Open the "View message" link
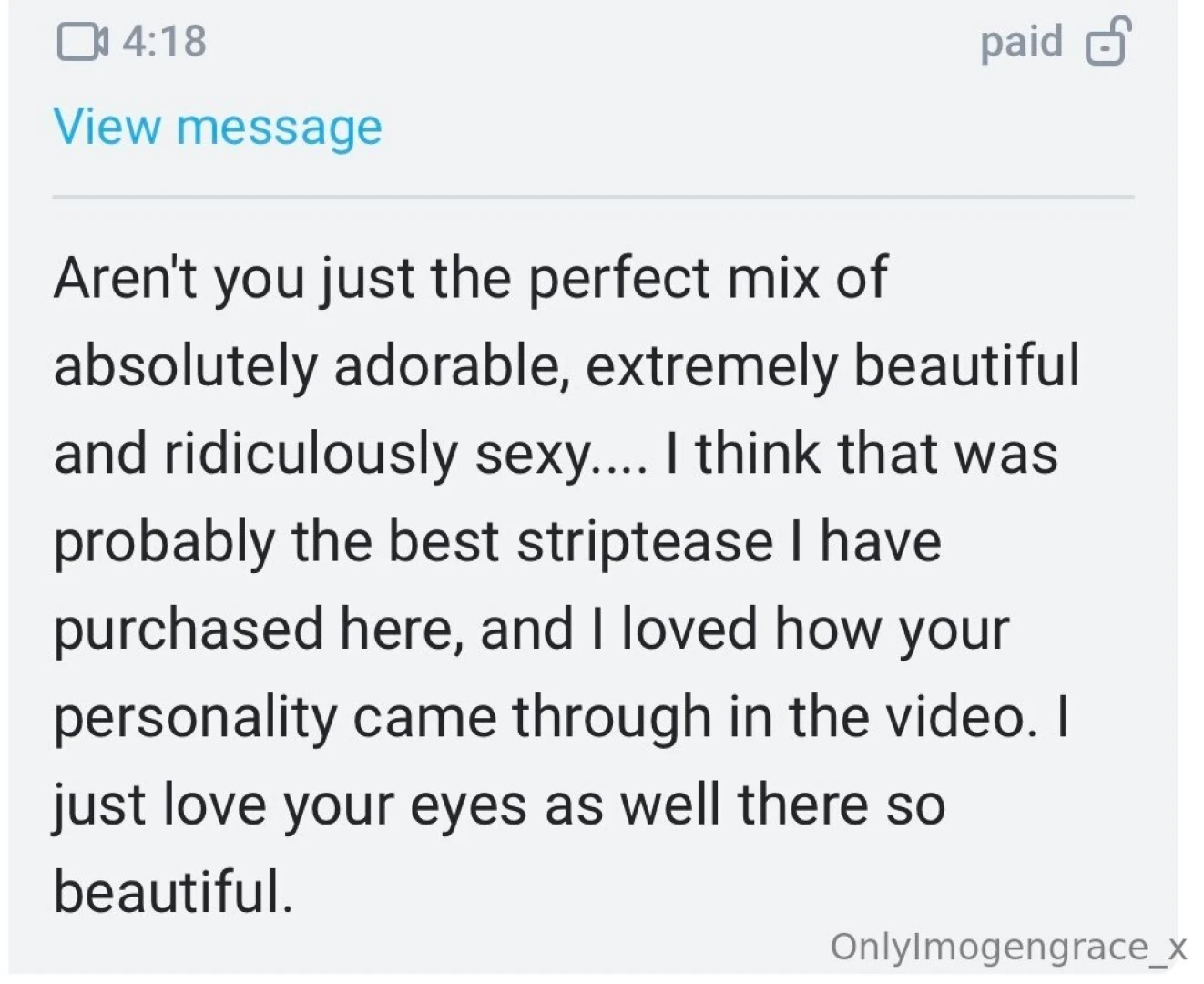This screenshot has height=984, width=1204. pyautogui.click(x=218, y=126)
